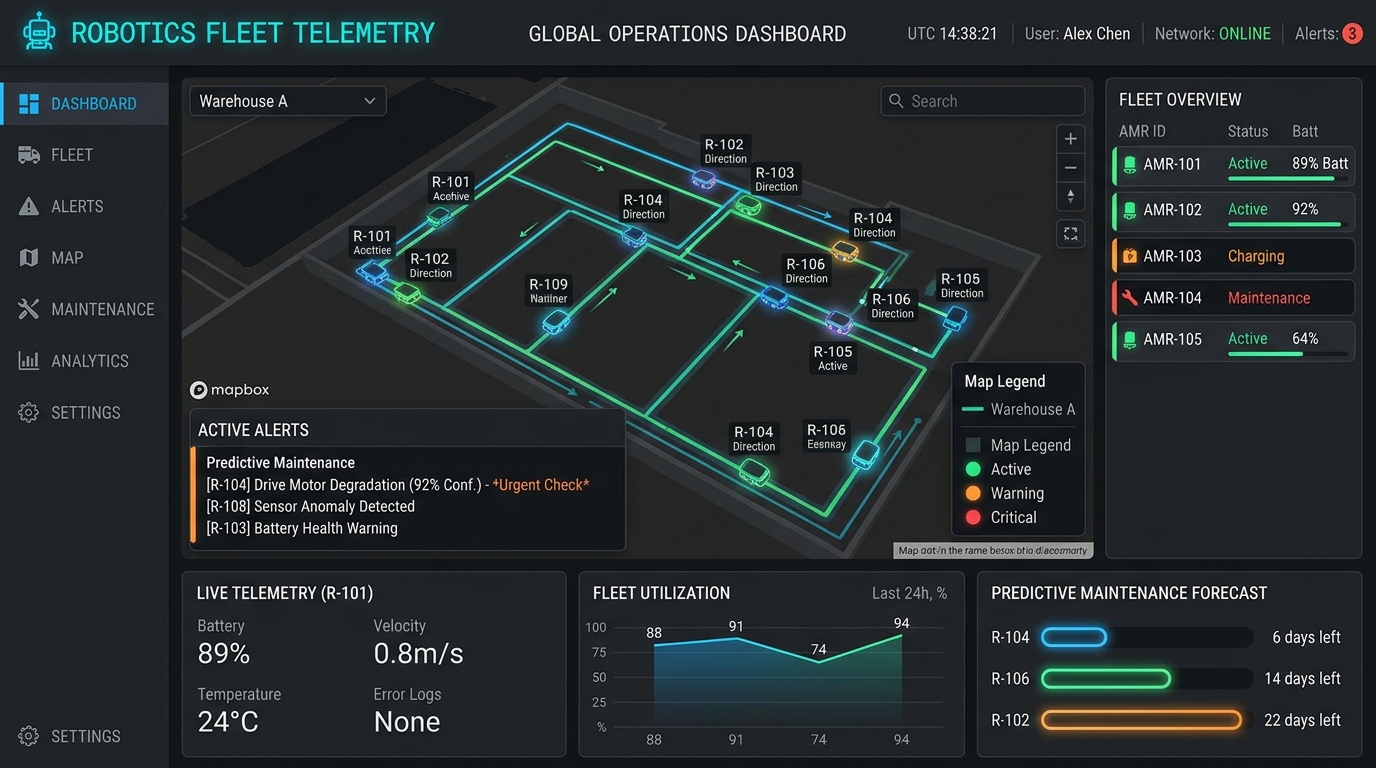Zoom in on the map
1376x768 pixels.
tap(1070, 139)
